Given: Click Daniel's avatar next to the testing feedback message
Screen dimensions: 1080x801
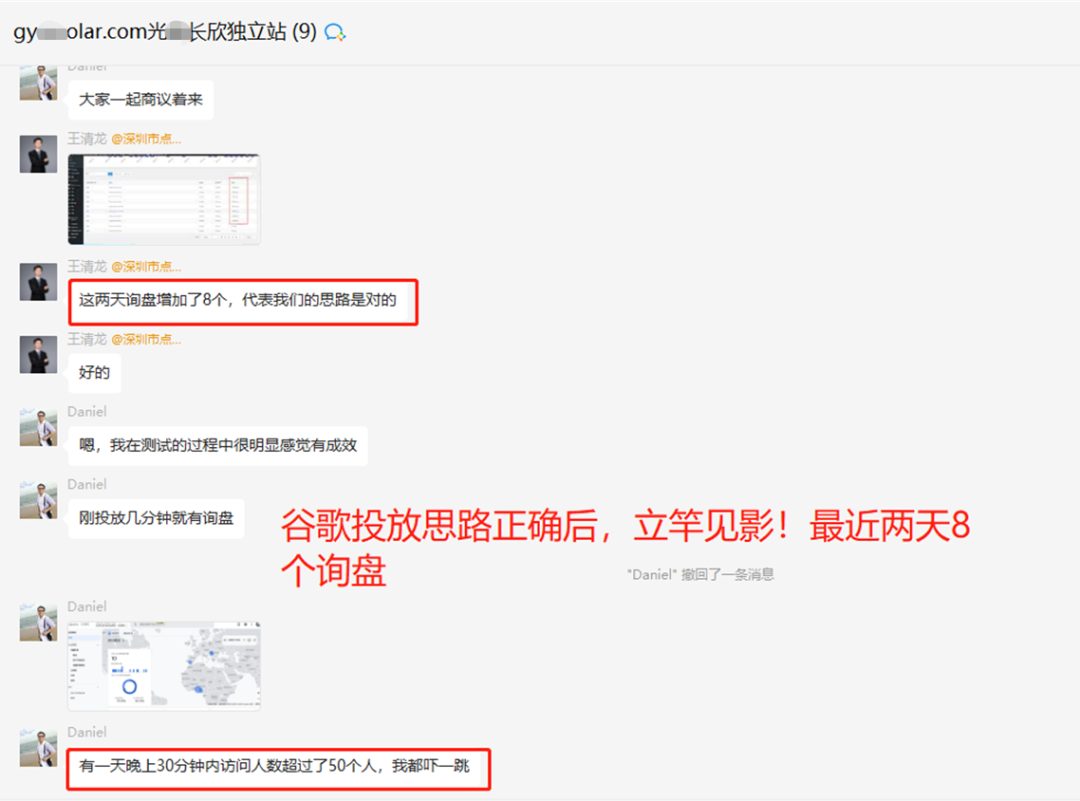Looking at the screenshot, I should click(x=37, y=428).
